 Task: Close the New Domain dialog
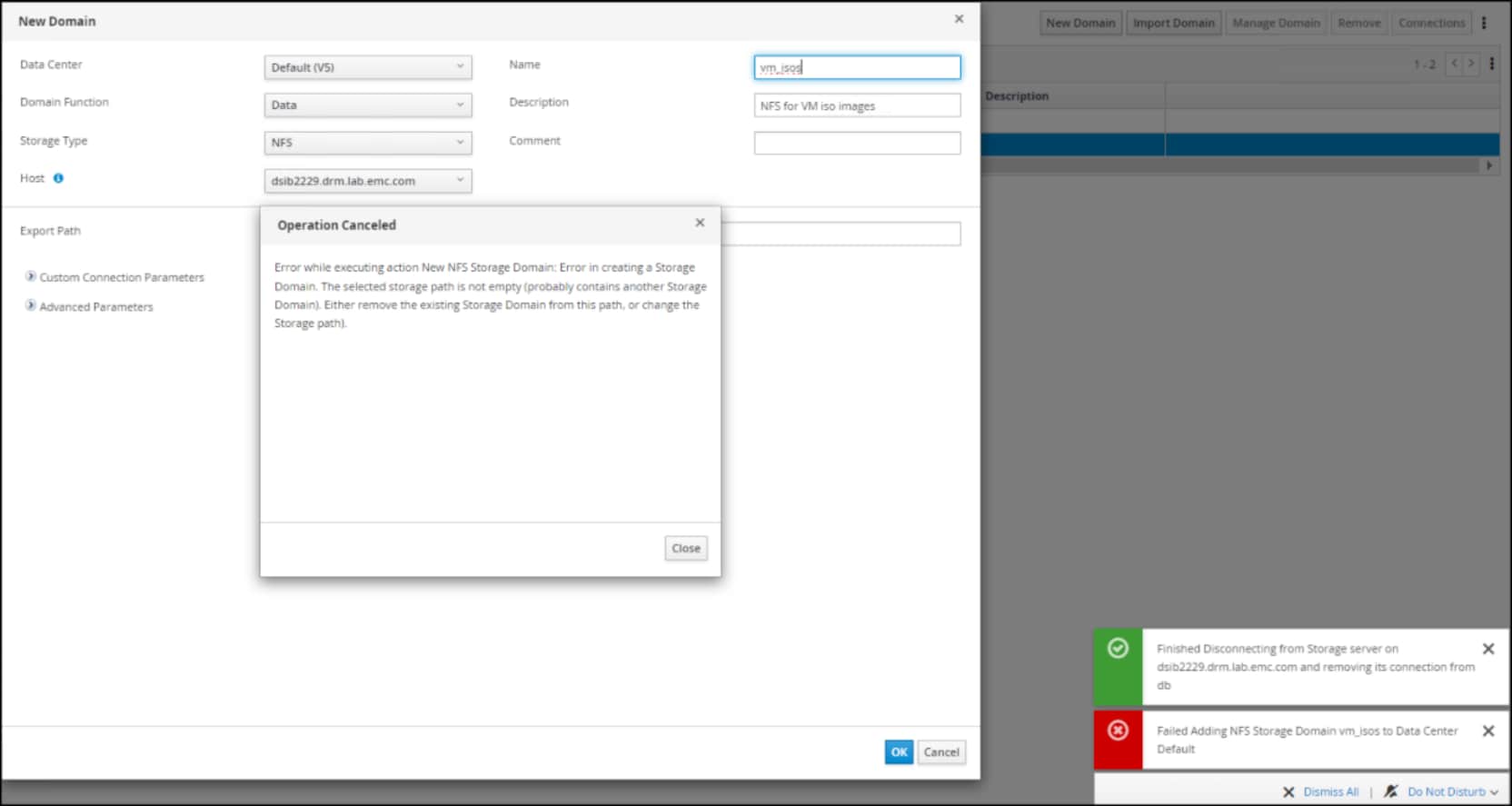tap(959, 18)
